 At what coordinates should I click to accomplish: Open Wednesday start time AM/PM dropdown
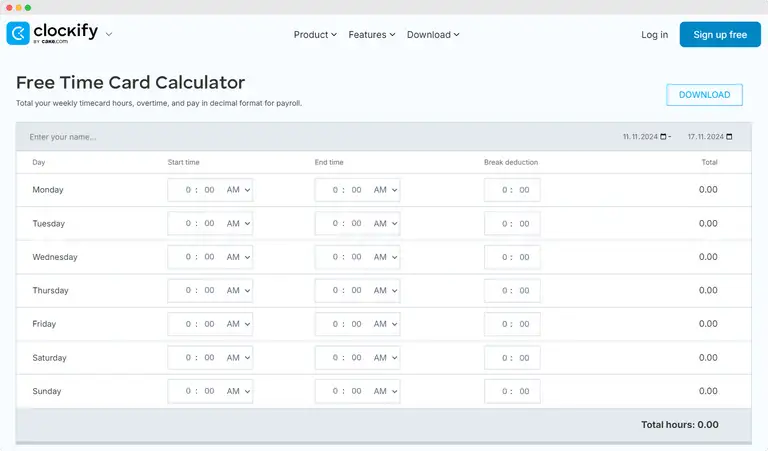239,257
